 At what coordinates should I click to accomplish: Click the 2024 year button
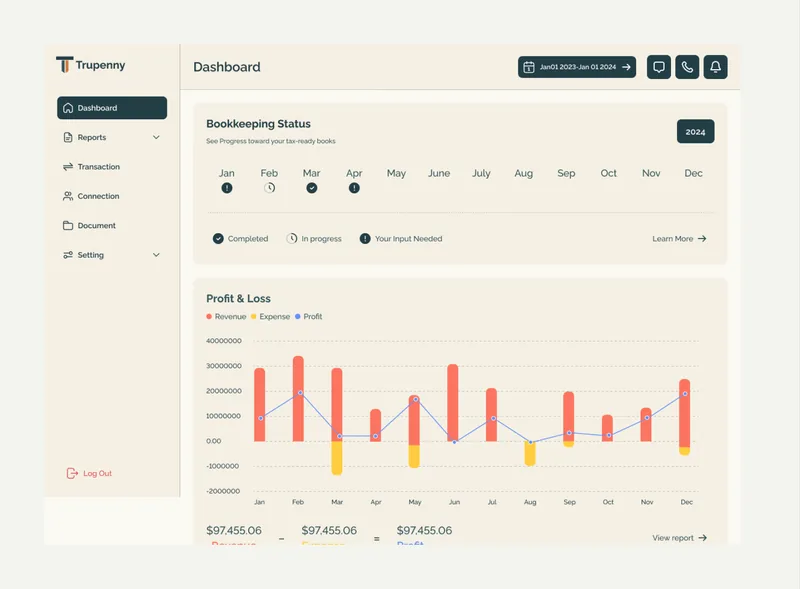point(695,132)
